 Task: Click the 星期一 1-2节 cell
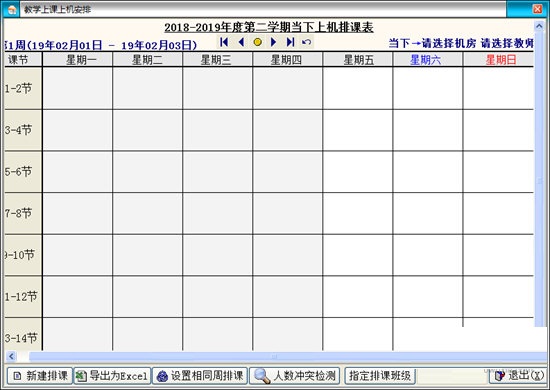click(78, 88)
